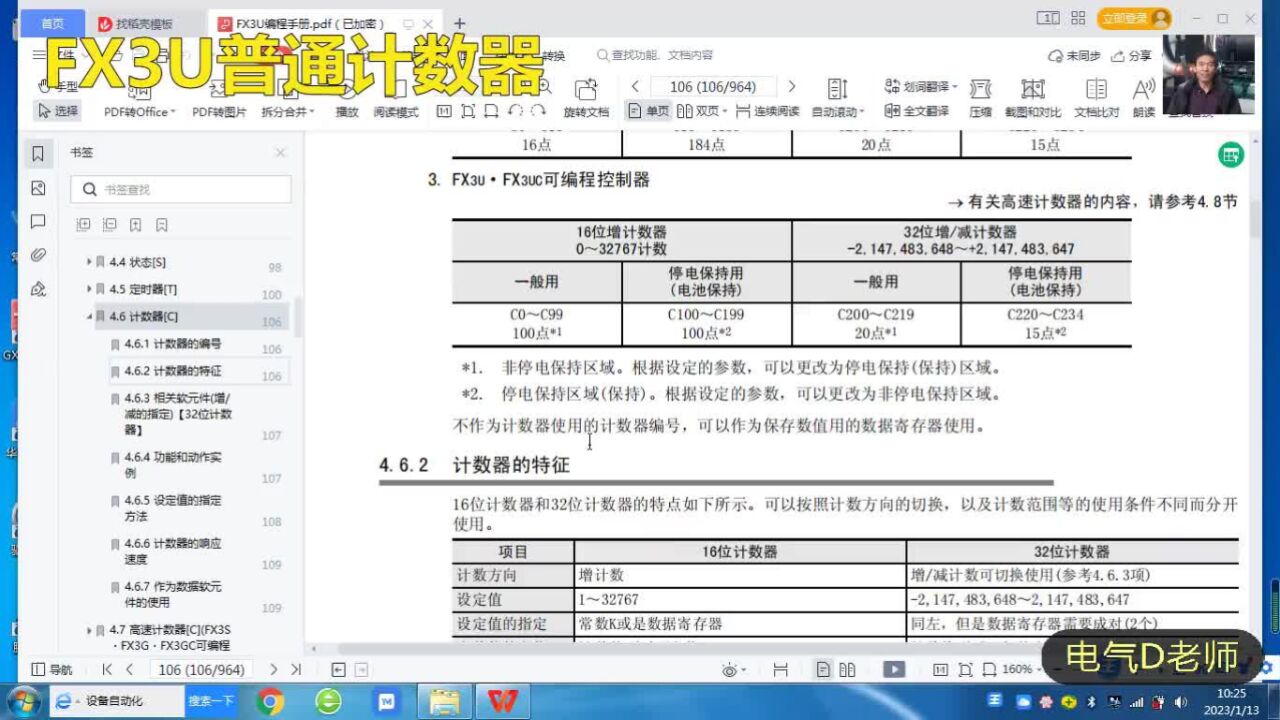Go to next page in toolbar
The height and width of the screenshot is (720, 1280).
pos(792,87)
